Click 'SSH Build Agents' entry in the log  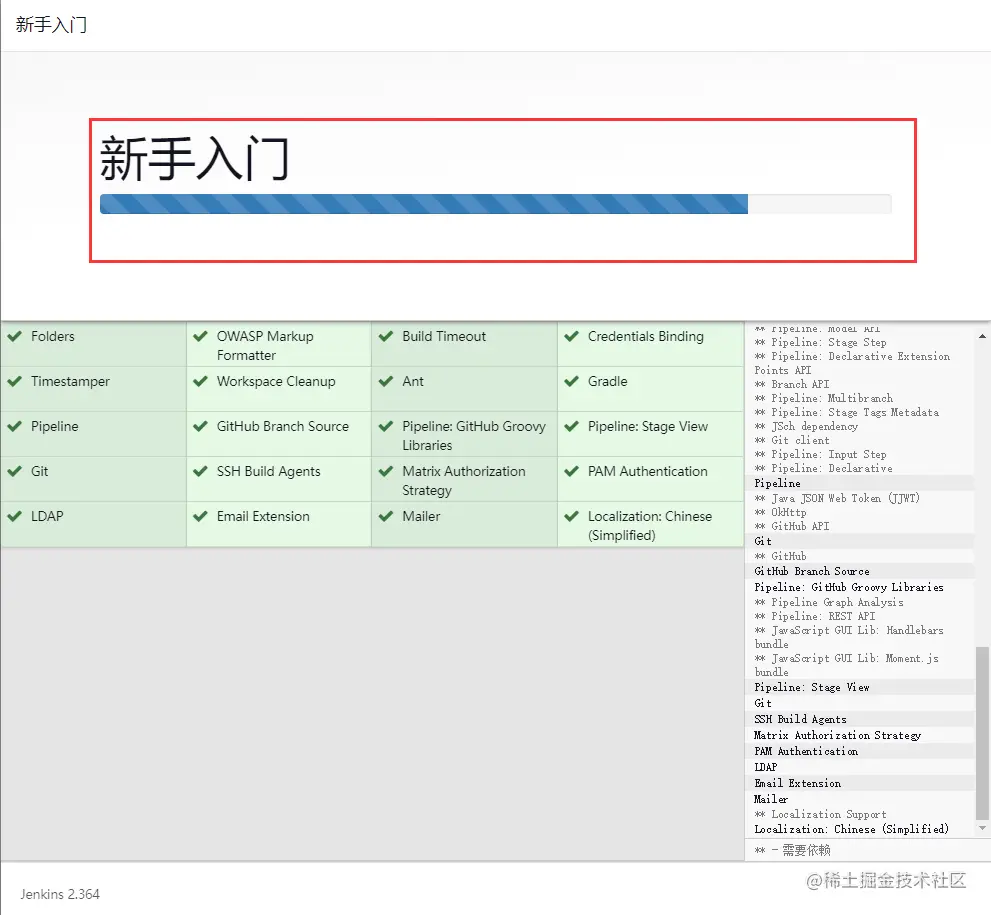800,719
